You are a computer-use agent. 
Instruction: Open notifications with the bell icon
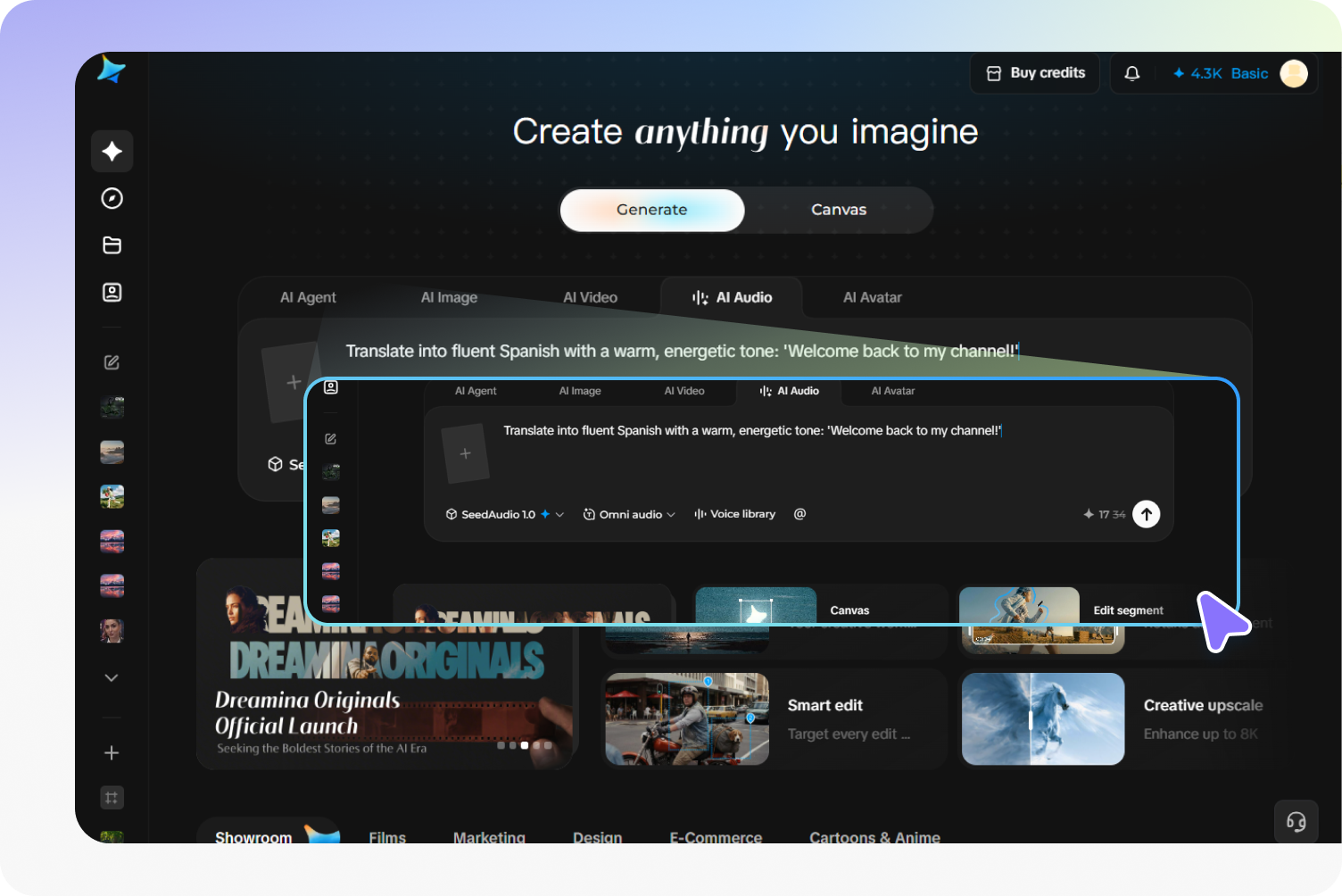pyautogui.click(x=1132, y=73)
